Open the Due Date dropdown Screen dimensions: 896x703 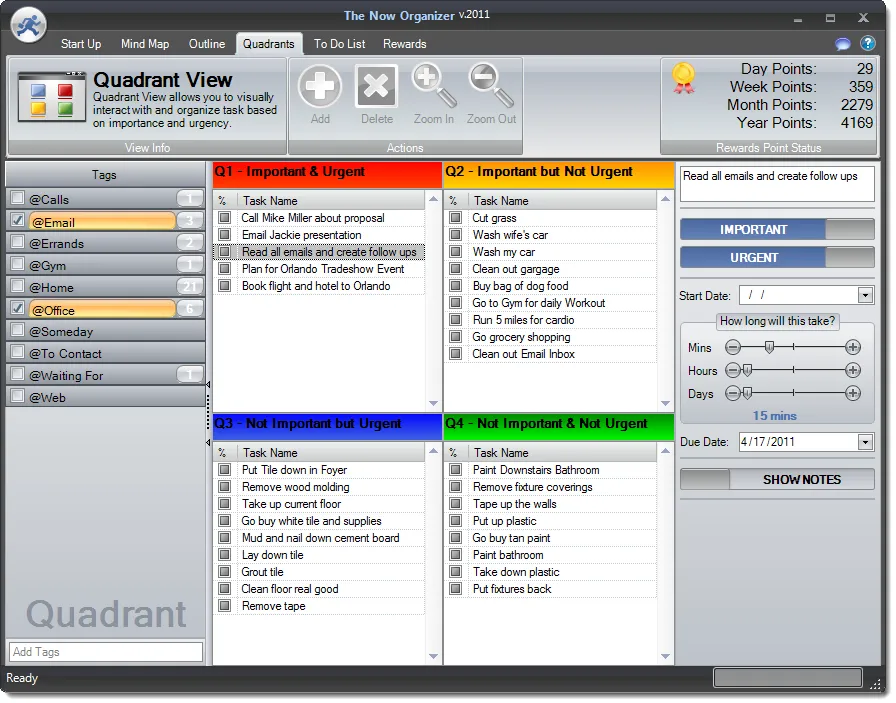(865, 441)
